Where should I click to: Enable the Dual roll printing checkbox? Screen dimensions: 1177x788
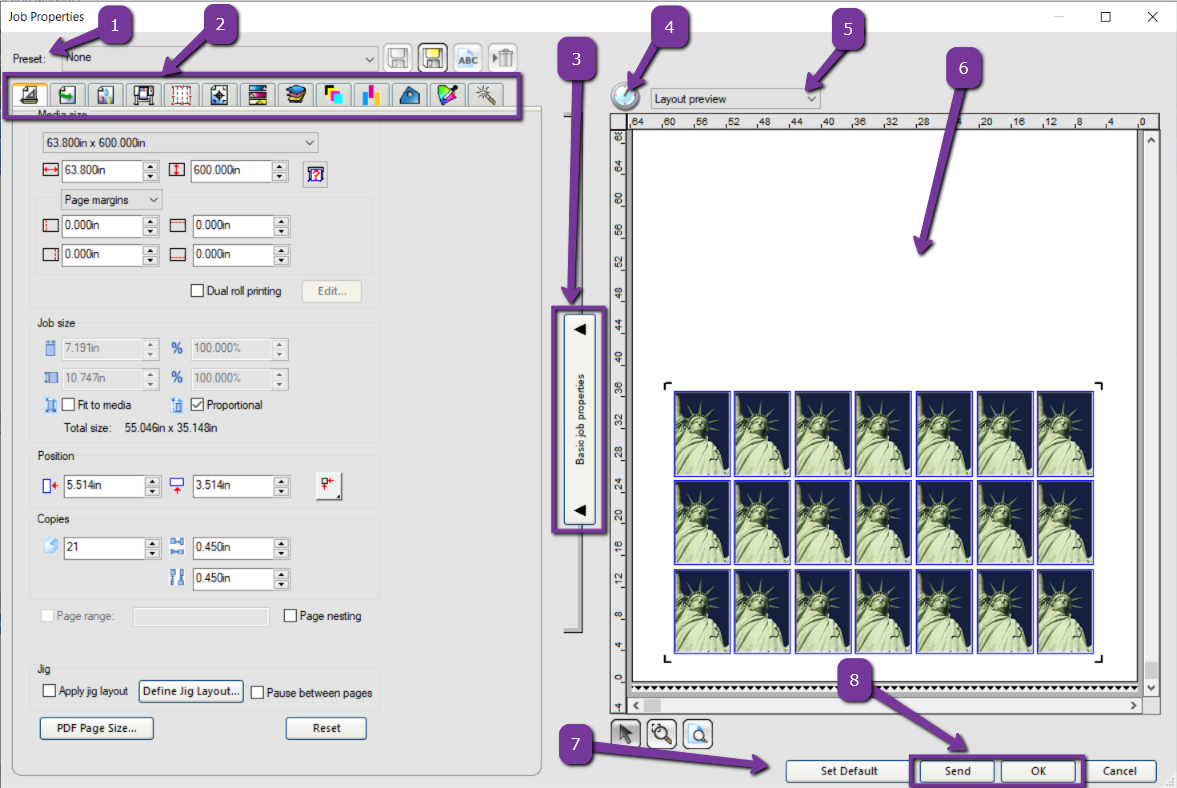[197, 291]
